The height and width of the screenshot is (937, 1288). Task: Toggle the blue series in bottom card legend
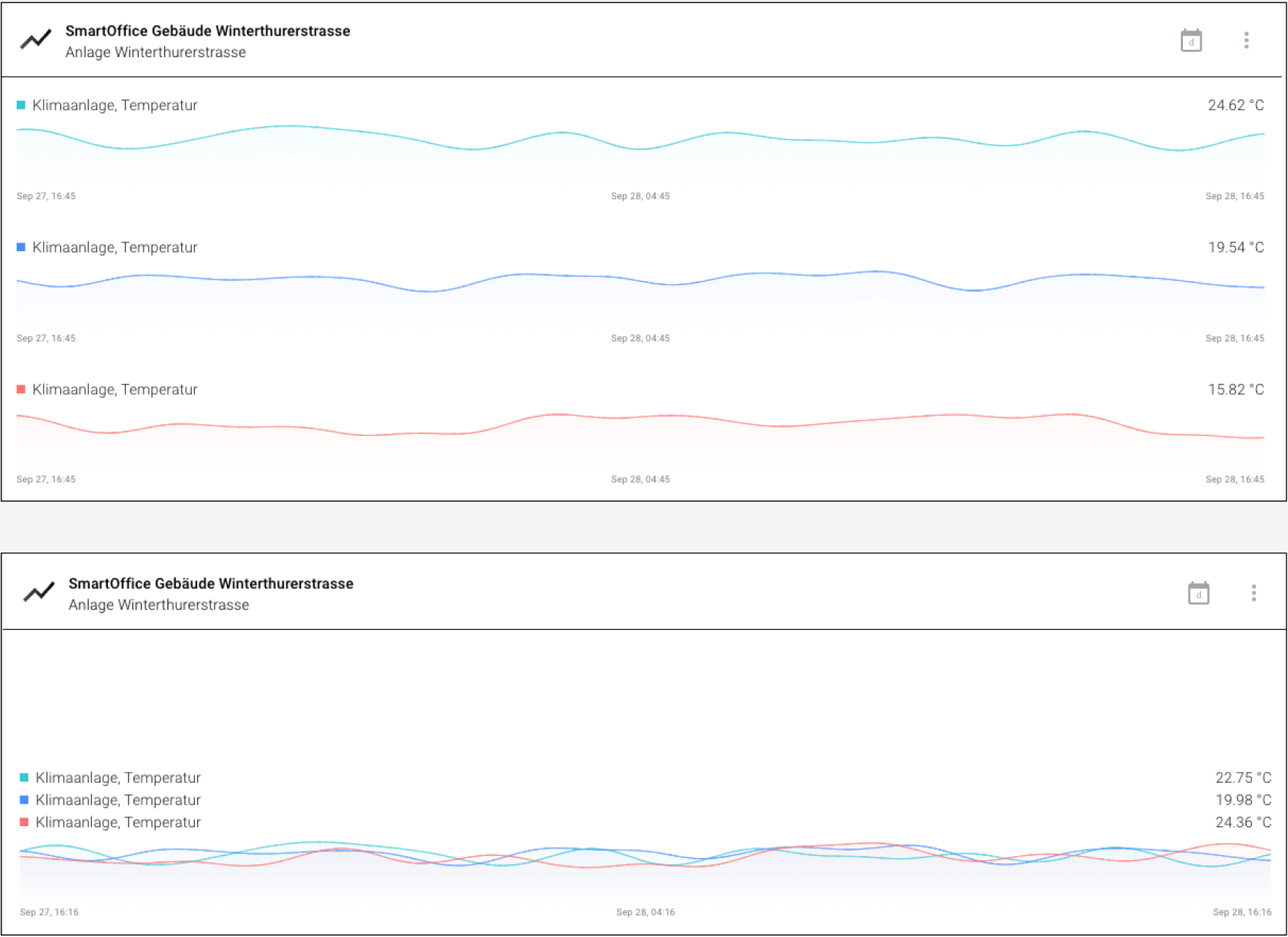[x=24, y=800]
